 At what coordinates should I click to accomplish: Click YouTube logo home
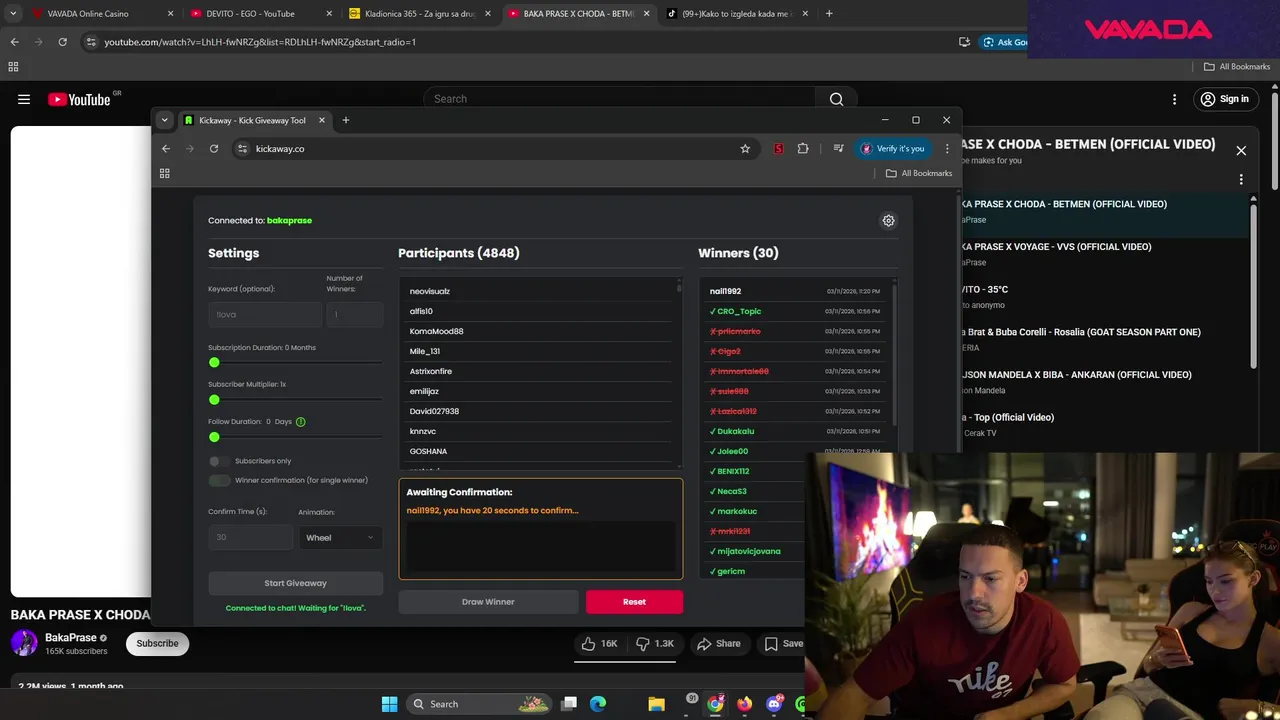tap(79, 99)
